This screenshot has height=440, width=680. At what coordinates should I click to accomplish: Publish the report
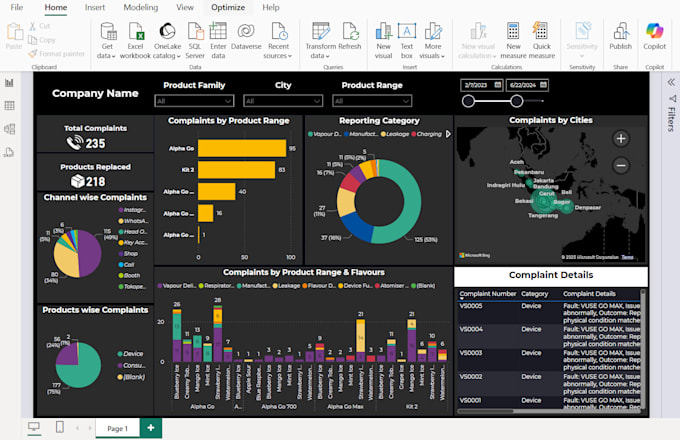(x=620, y=36)
